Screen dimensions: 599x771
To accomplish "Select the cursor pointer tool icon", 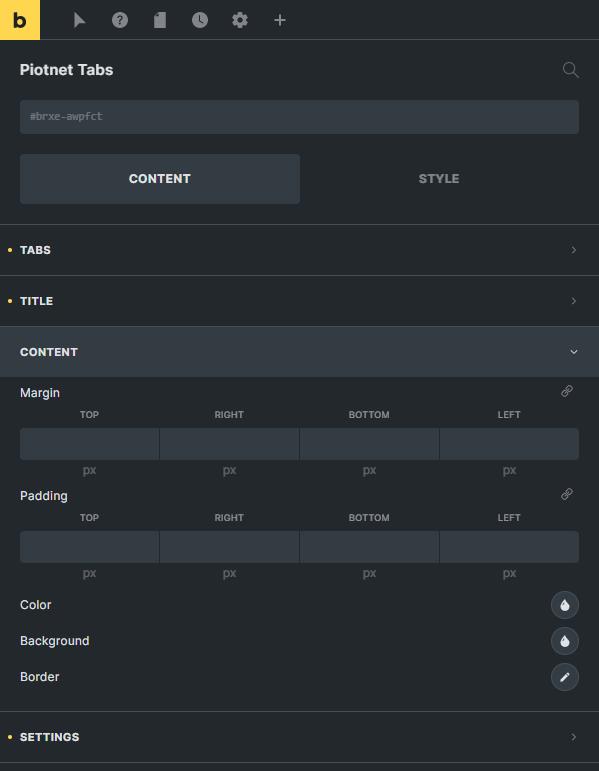I will point(79,20).
